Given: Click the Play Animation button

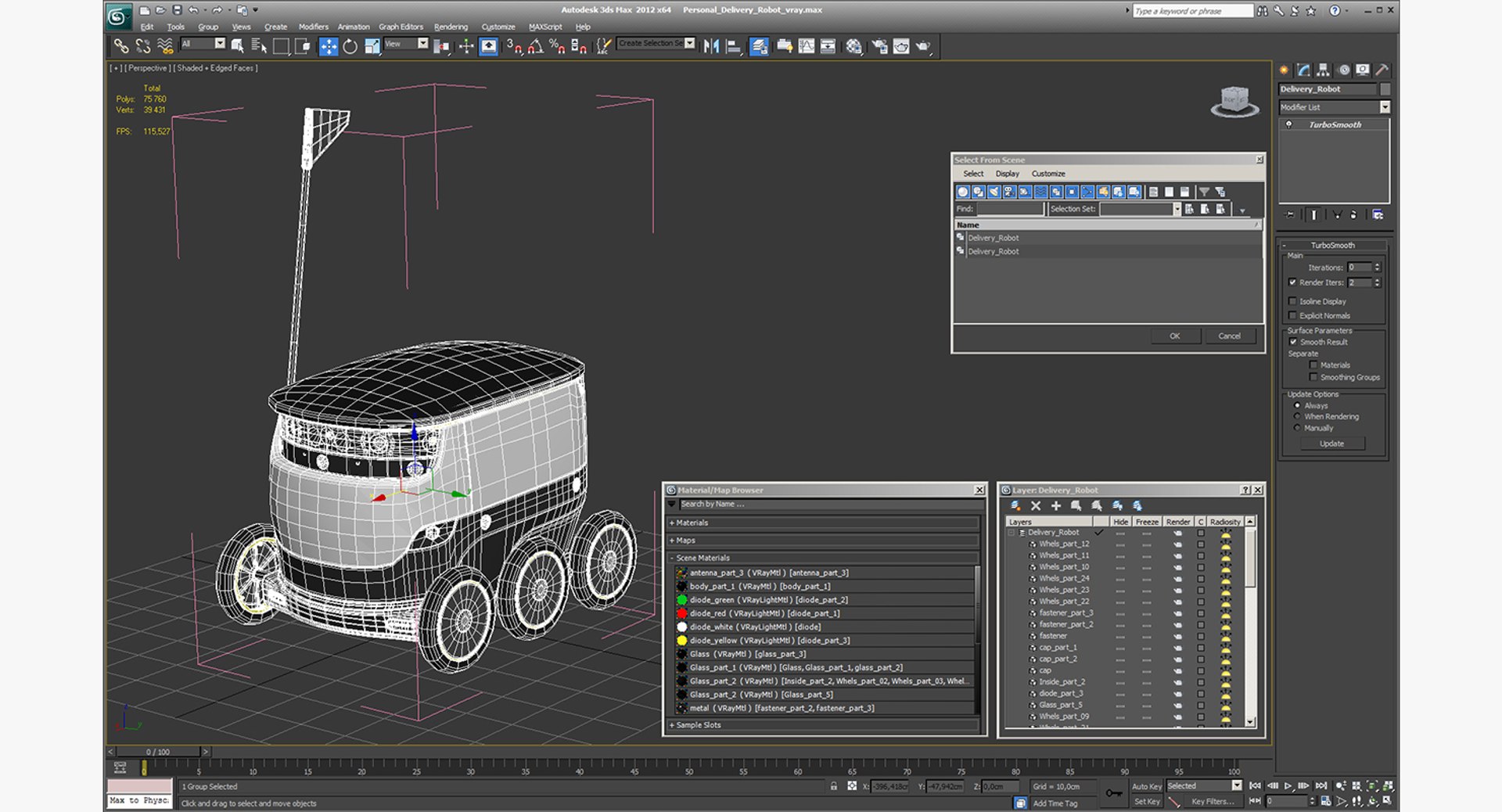Looking at the screenshot, I should click(1288, 786).
